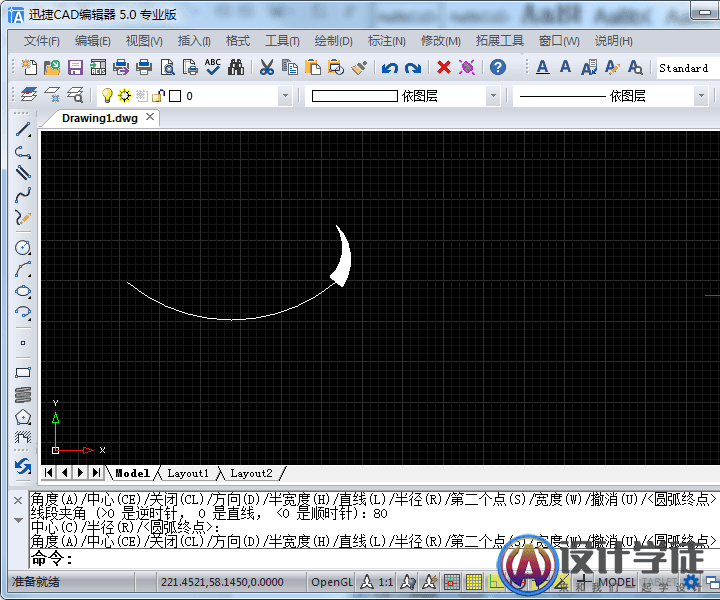Open the Standard text style dropdown

pos(687,68)
